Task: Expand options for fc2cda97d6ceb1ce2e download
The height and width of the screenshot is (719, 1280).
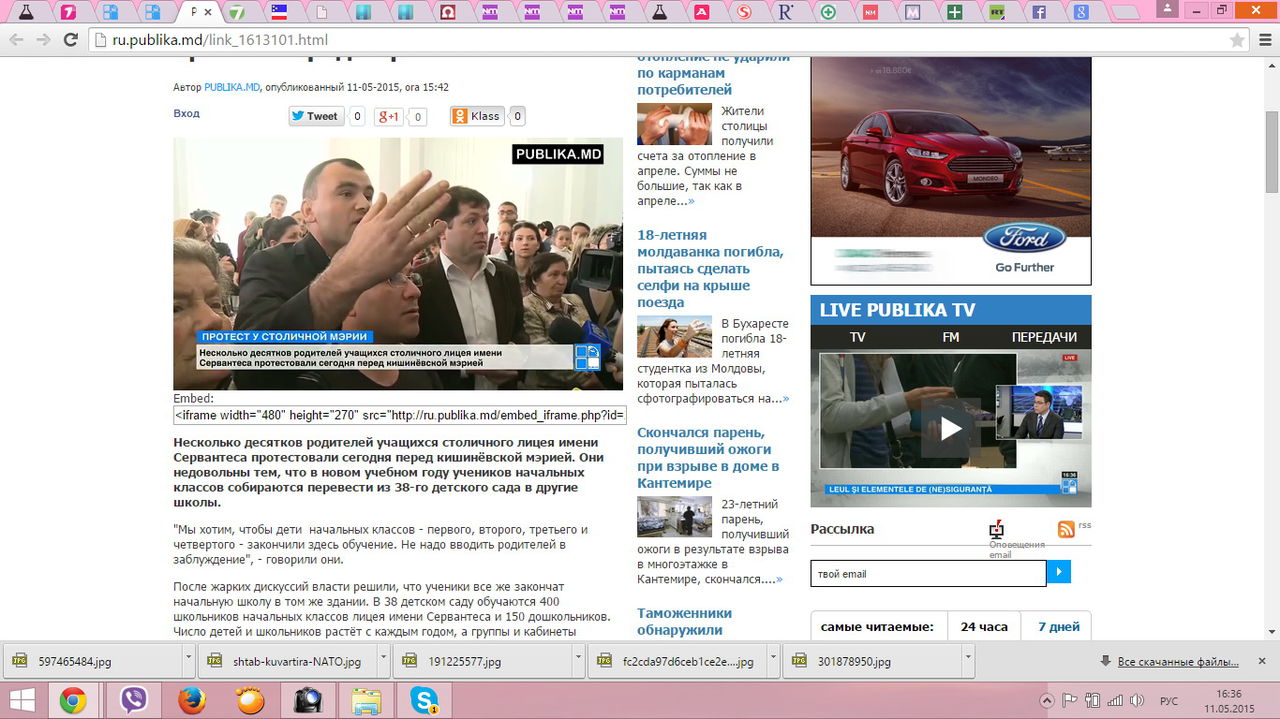Action: point(773,661)
